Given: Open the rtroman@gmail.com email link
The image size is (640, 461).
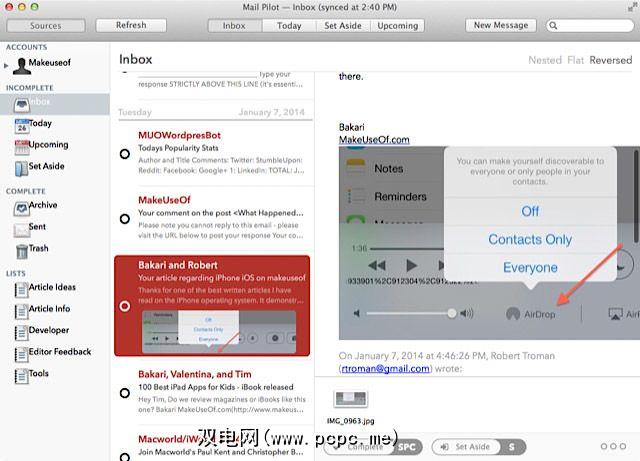Looking at the screenshot, I should tap(385, 369).
